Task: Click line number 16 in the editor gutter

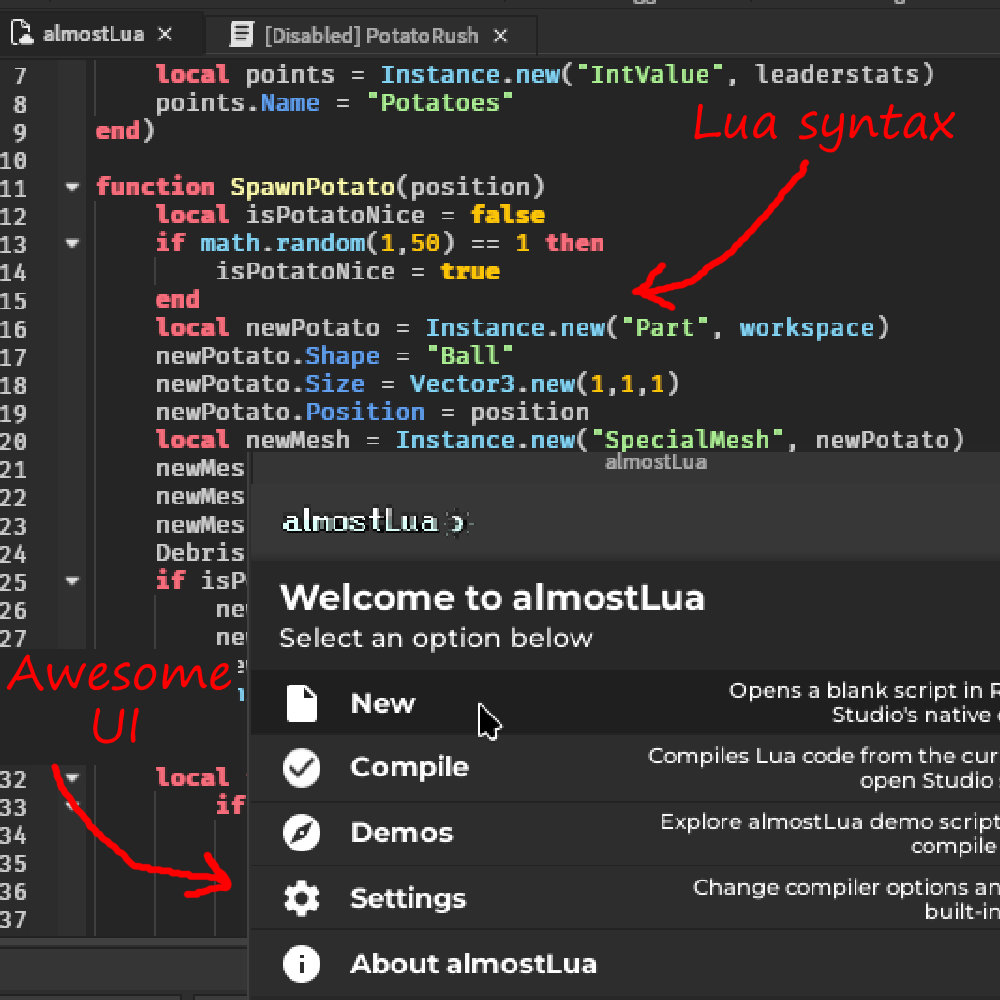Action: 34,327
